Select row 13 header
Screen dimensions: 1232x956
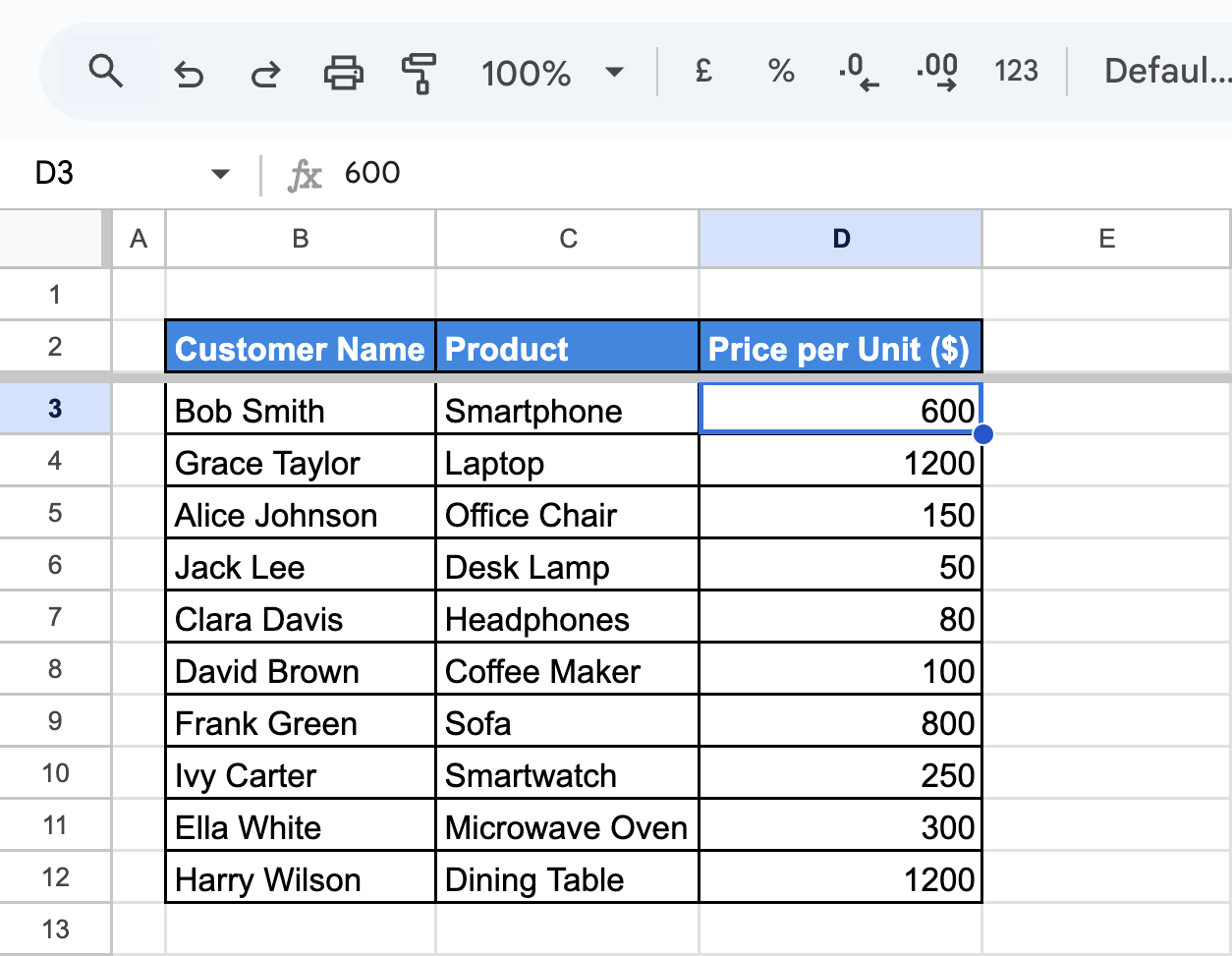[x=55, y=929]
